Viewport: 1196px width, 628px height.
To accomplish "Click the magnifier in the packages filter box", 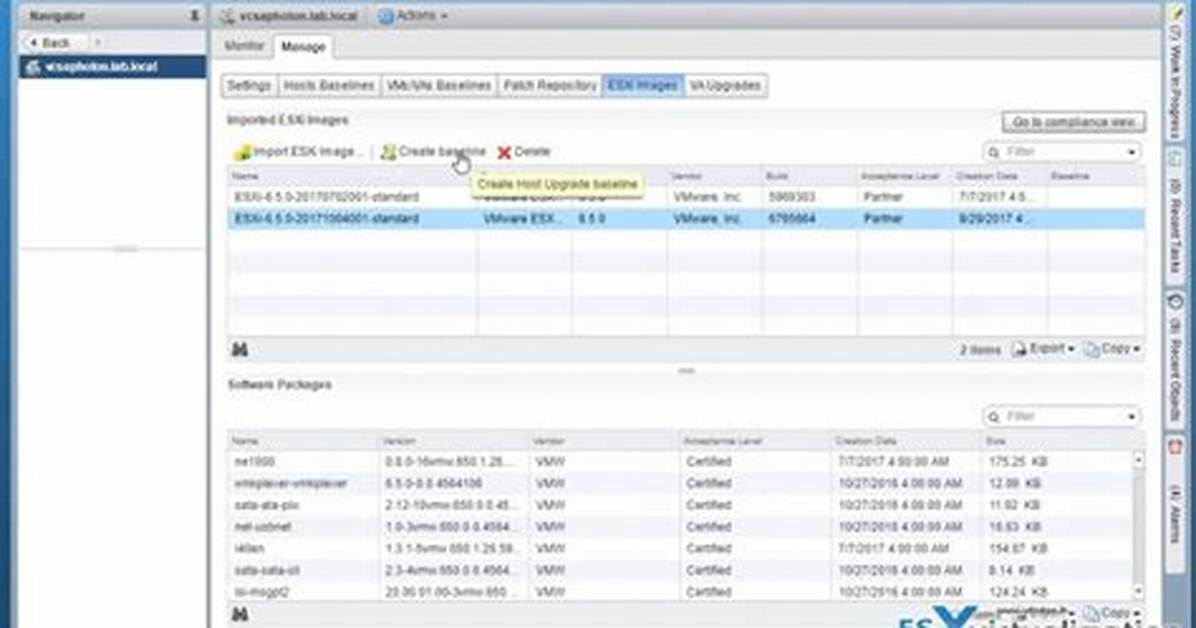I will point(994,417).
